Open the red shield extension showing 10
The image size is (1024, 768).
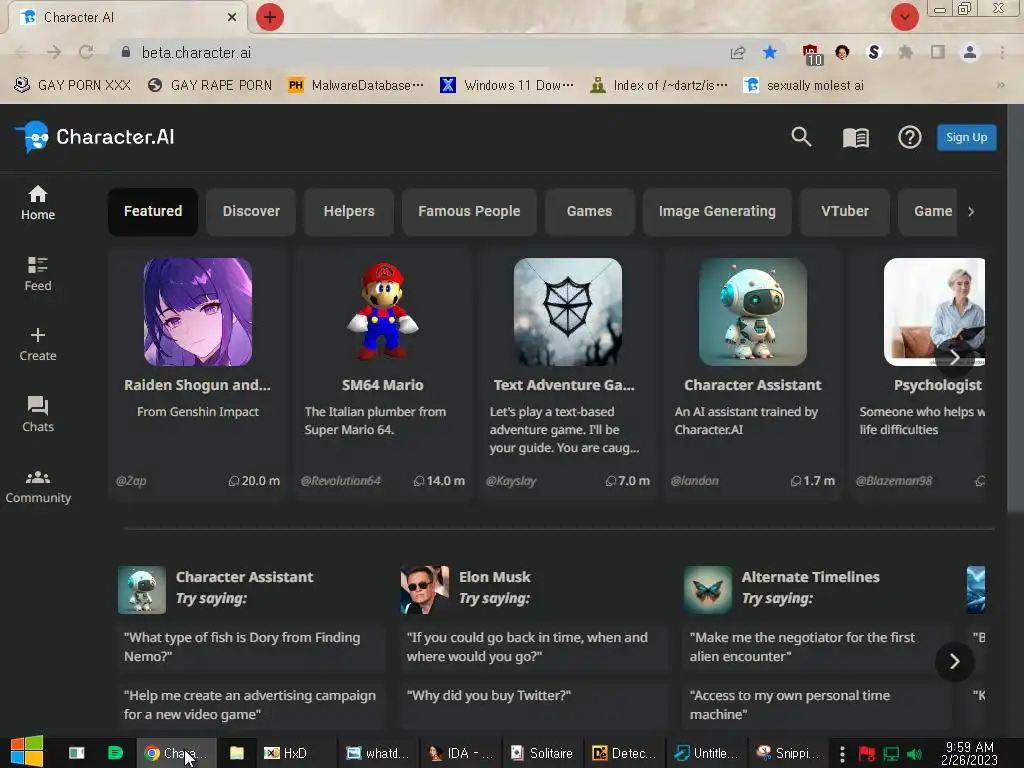tap(812, 54)
